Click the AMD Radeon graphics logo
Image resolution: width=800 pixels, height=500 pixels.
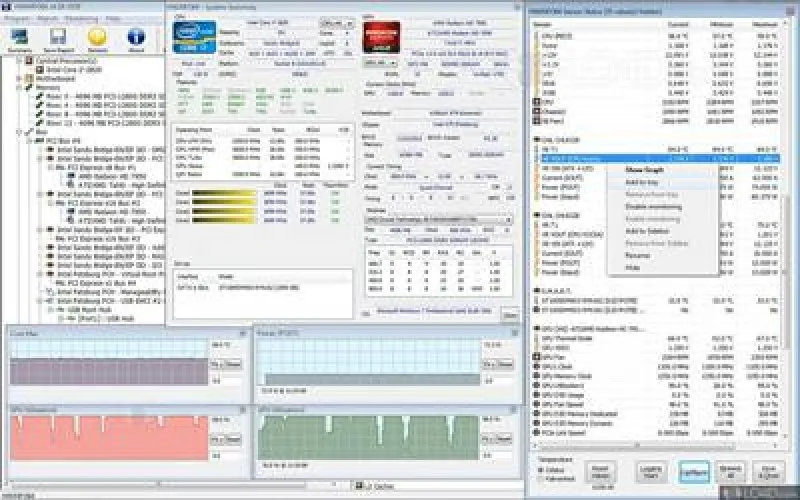[381, 37]
